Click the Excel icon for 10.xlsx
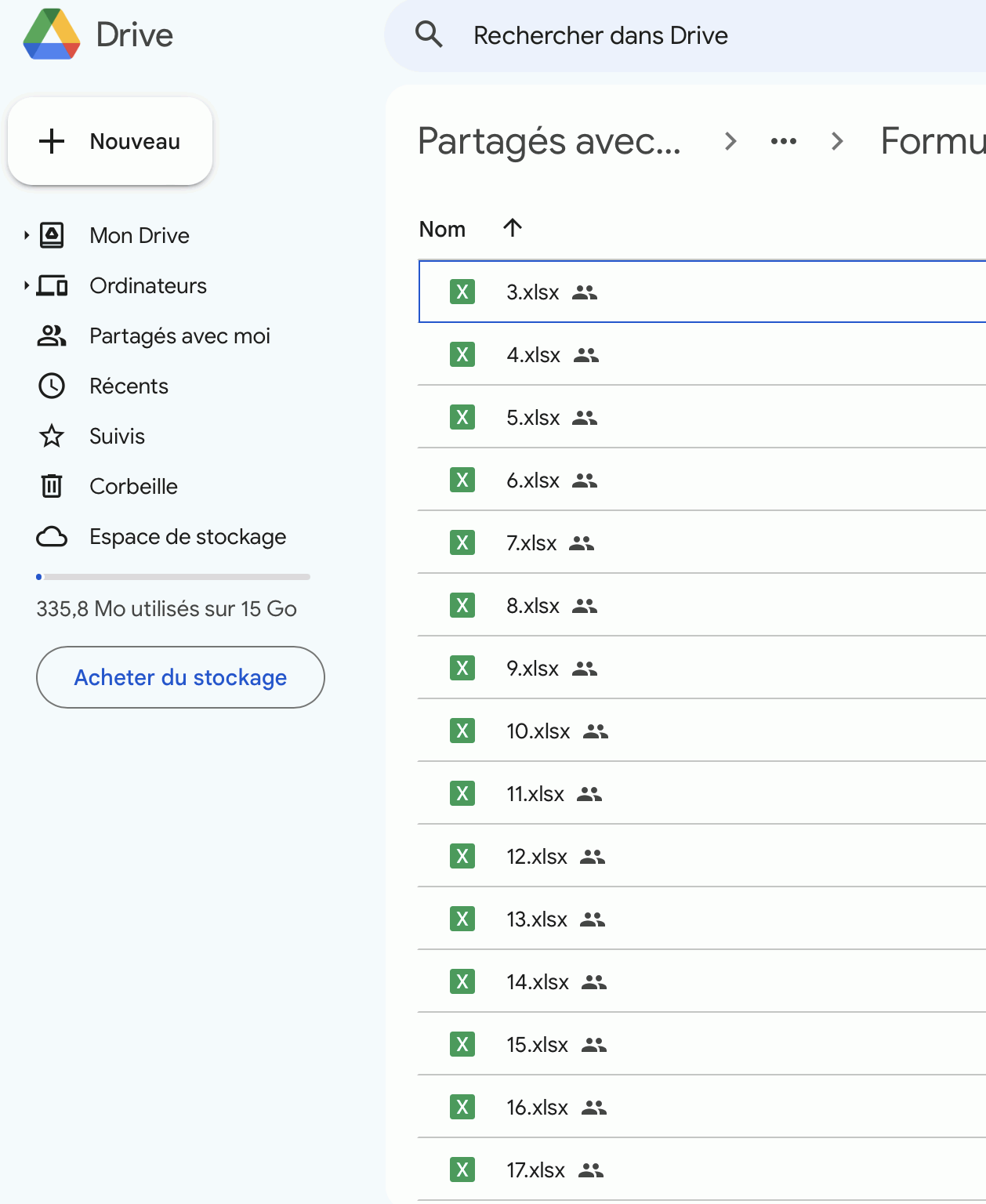Image resolution: width=986 pixels, height=1204 pixels. click(462, 731)
